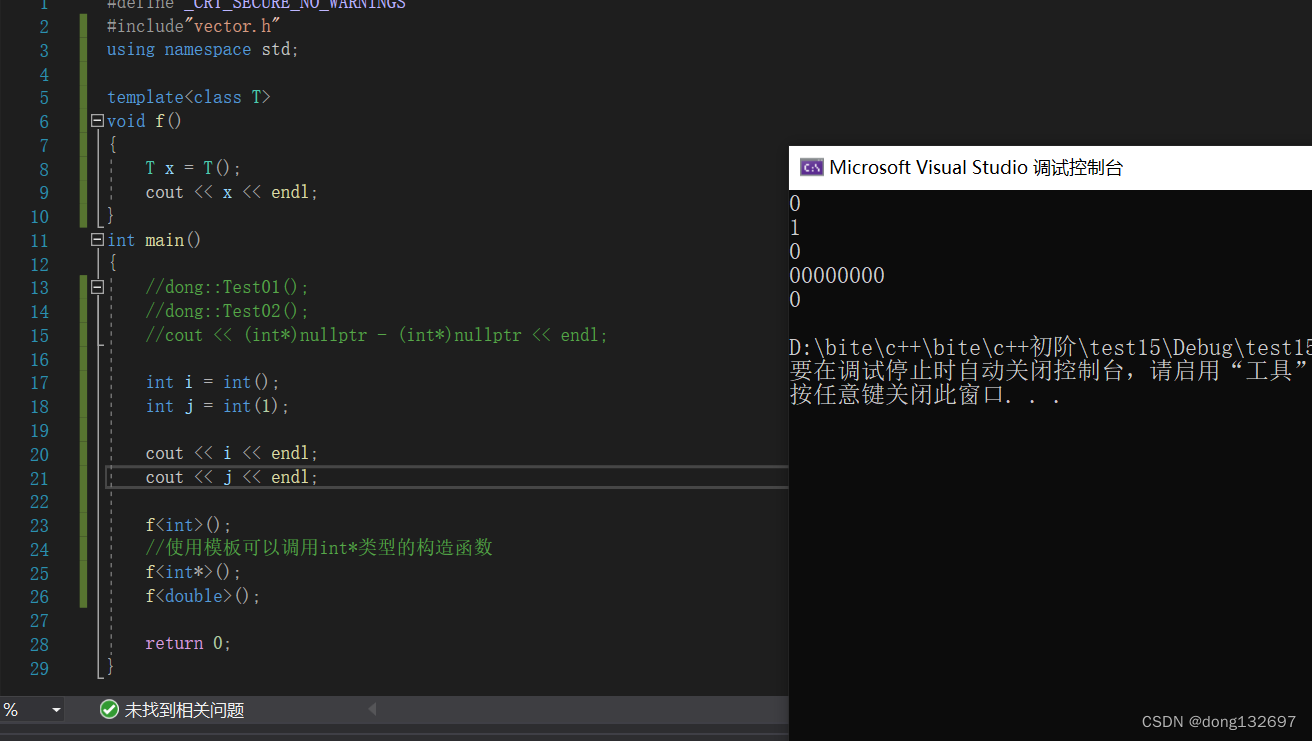The image size is (1312, 741).
Task: Click the D:\bite\c++ path line in console
Action: (x=1050, y=348)
